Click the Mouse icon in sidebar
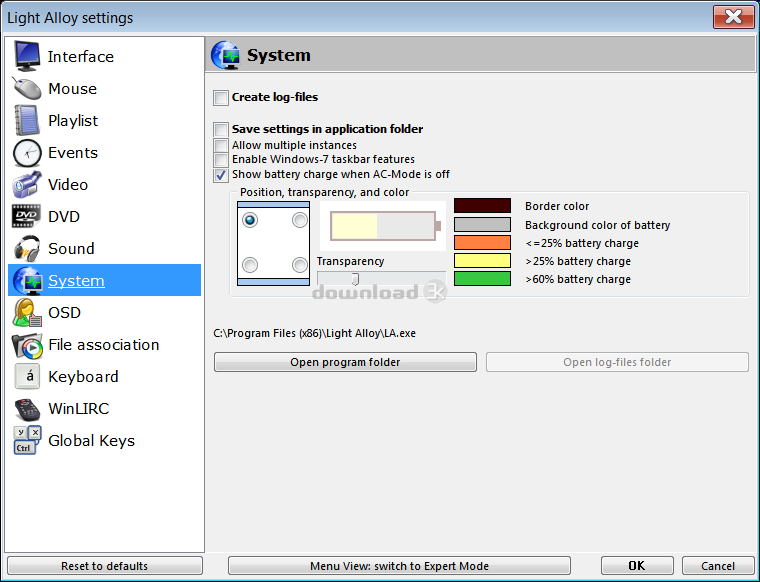 (x=27, y=88)
